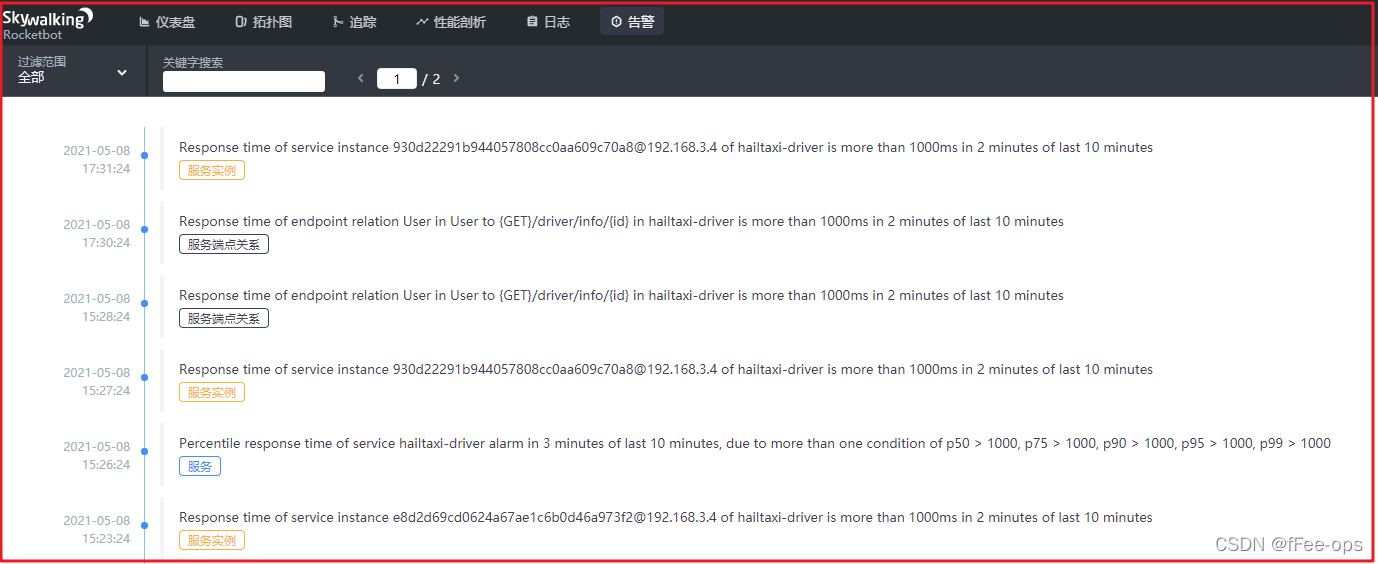Click the 服务端点关系 tag under 17:30:24 alarm
Image resolution: width=1378 pixels, height=564 pixels.
pos(224,244)
